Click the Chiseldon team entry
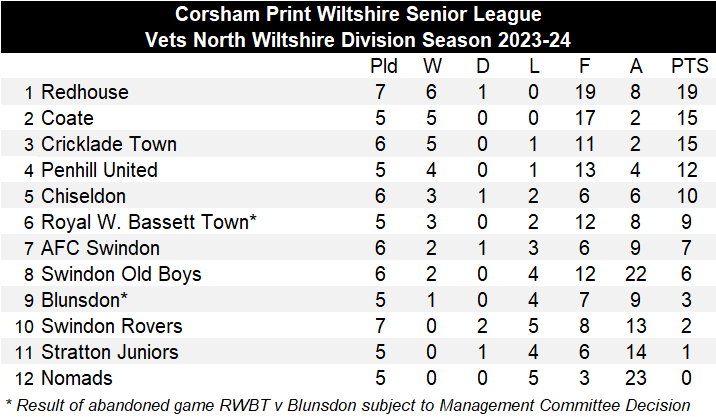This screenshot has width=716, height=417. tap(84, 196)
